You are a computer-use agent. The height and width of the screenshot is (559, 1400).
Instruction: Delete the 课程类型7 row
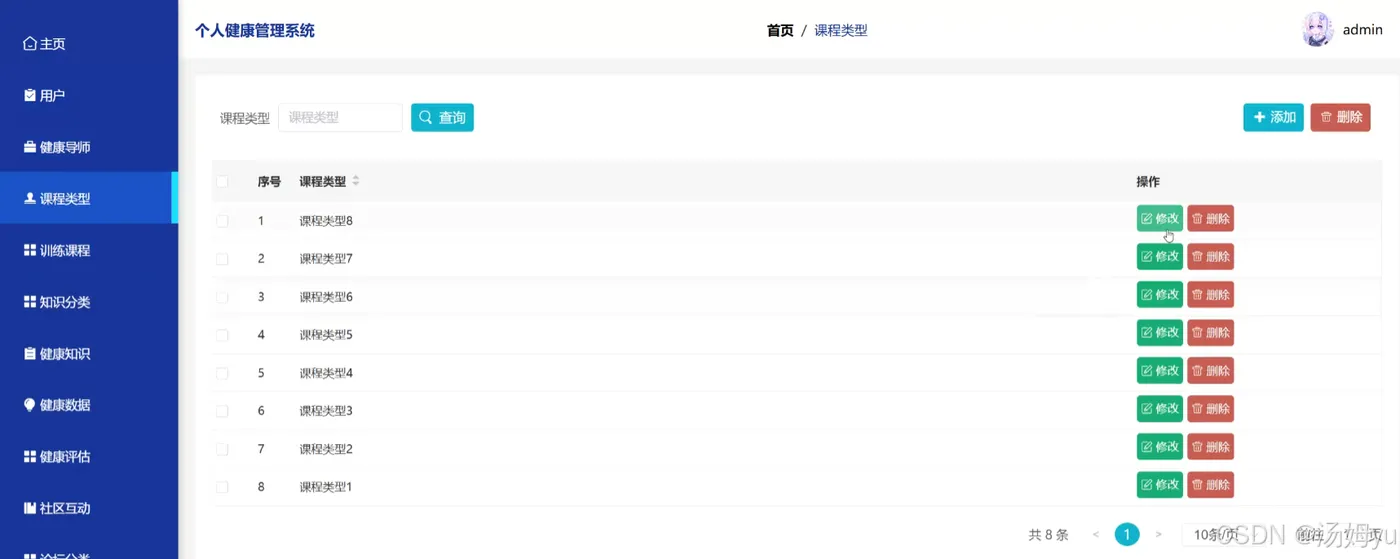point(1211,256)
